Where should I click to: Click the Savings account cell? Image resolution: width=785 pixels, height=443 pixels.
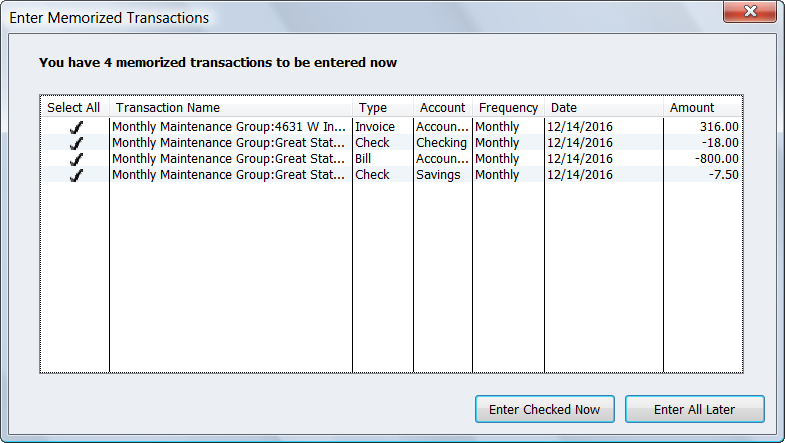coord(438,175)
